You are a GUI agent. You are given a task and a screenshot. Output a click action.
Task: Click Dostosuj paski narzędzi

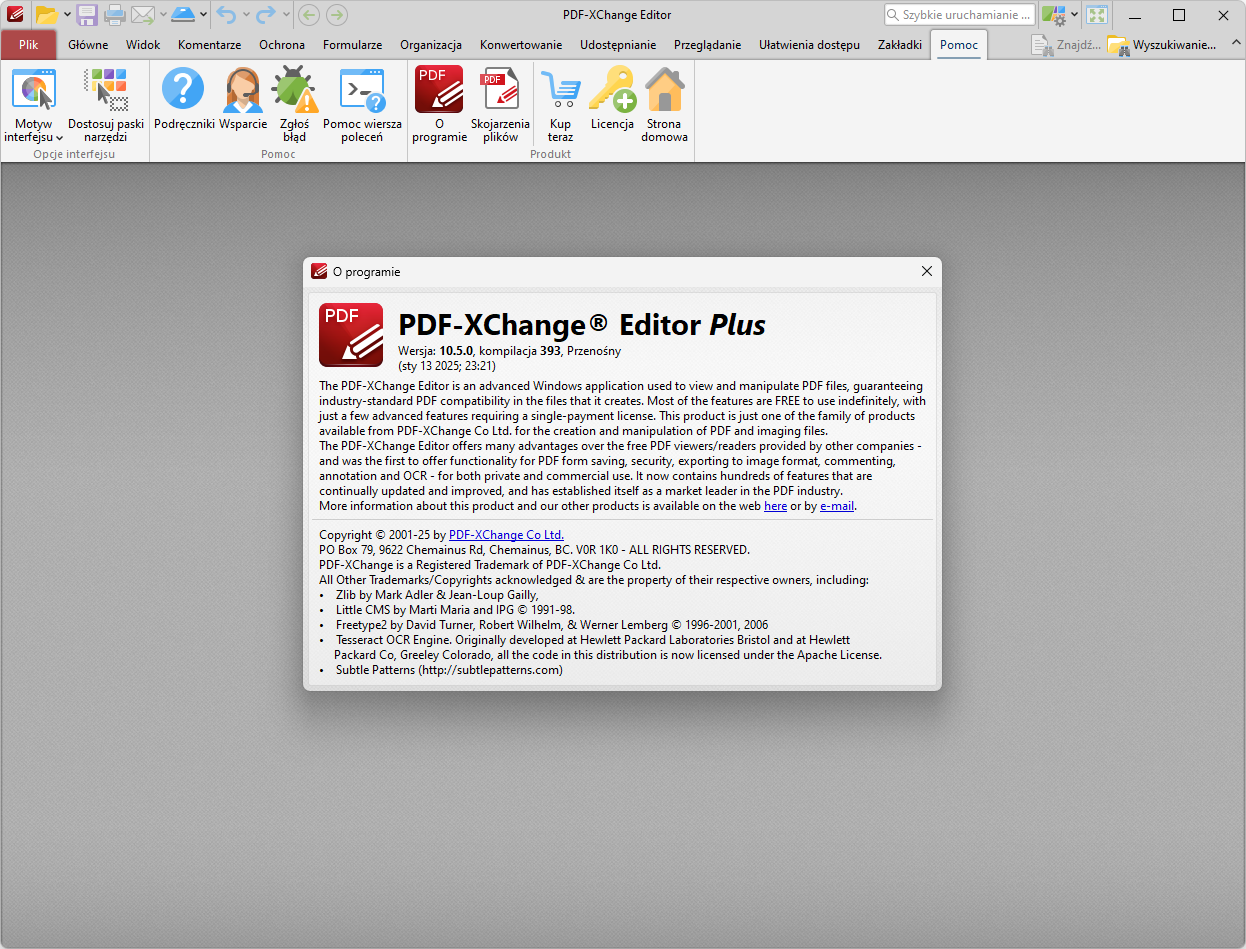click(106, 106)
